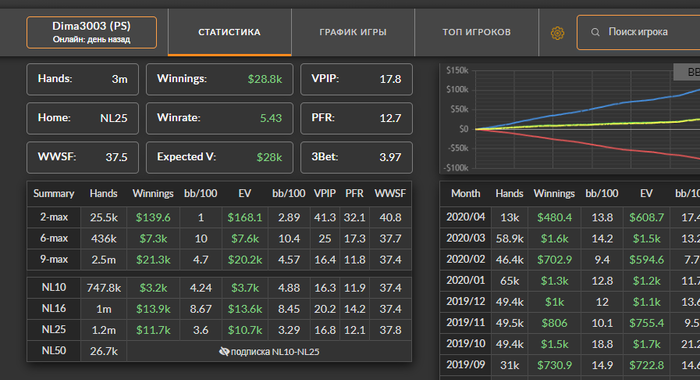The height and width of the screenshot is (380, 700).
Task: Select the NL25 row label
Action: (54, 330)
